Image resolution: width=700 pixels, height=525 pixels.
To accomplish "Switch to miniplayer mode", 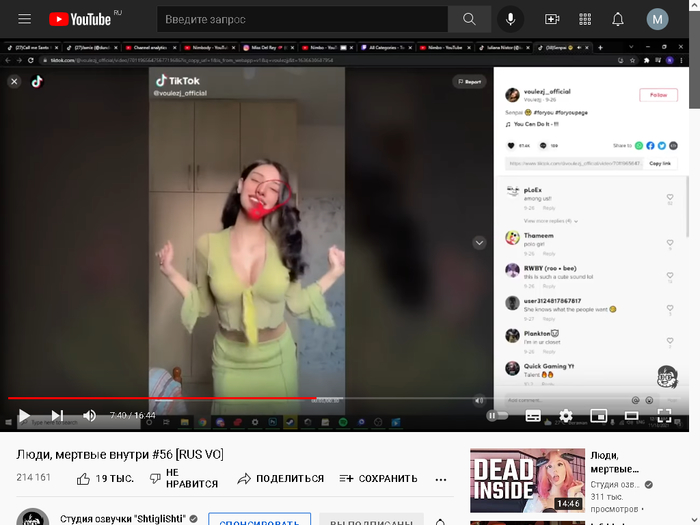I will pyautogui.click(x=599, y=416).
